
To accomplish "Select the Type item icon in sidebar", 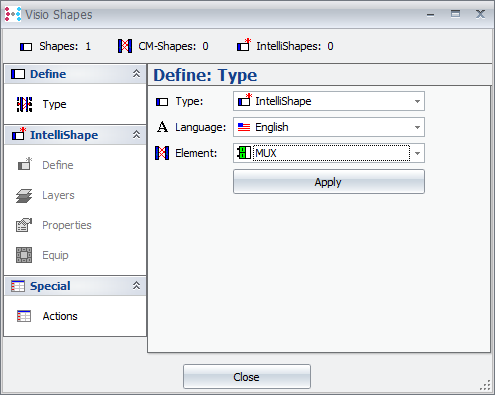I will tap(24, 104).
